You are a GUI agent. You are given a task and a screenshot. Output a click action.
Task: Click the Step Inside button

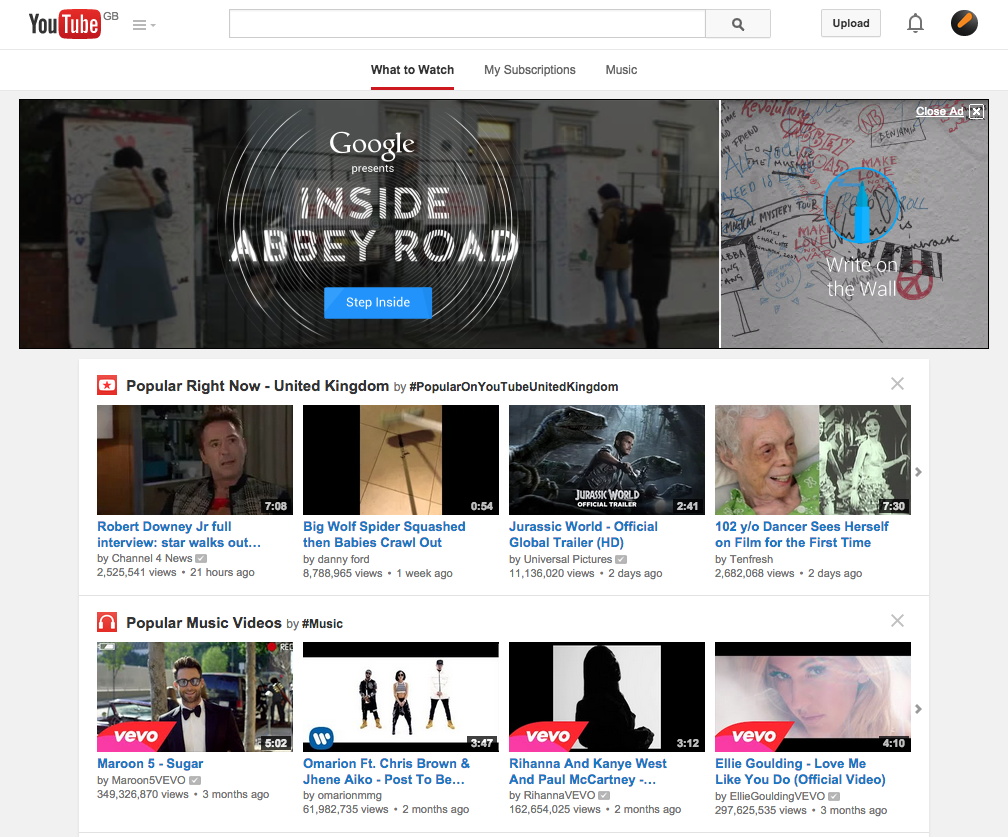coord(378,302)
